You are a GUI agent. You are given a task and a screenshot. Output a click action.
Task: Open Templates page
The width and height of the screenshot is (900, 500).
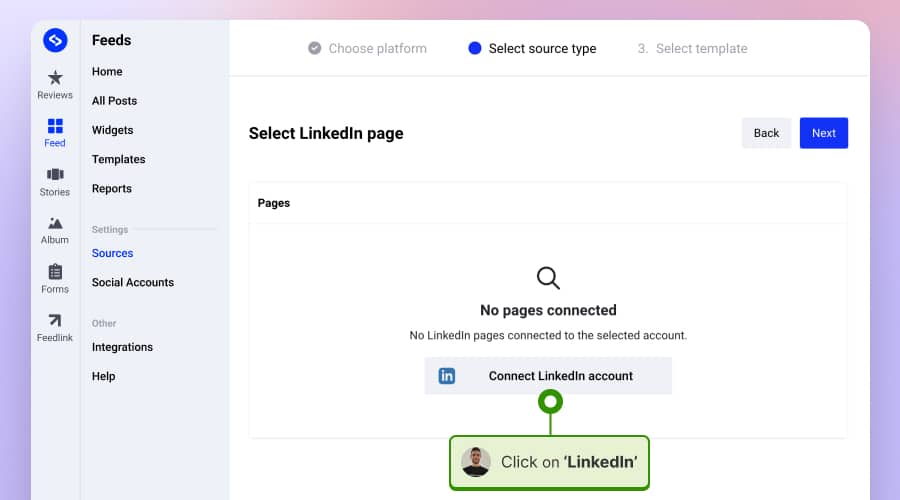pyautogui.click(x=118, y=160)
